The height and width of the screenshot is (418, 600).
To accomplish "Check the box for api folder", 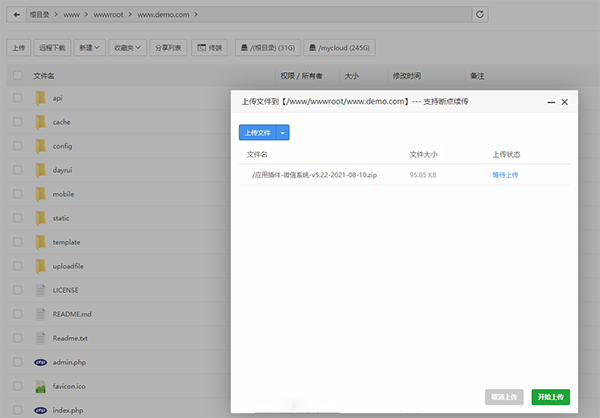I will pyautogui.click(x=18, y=98).
